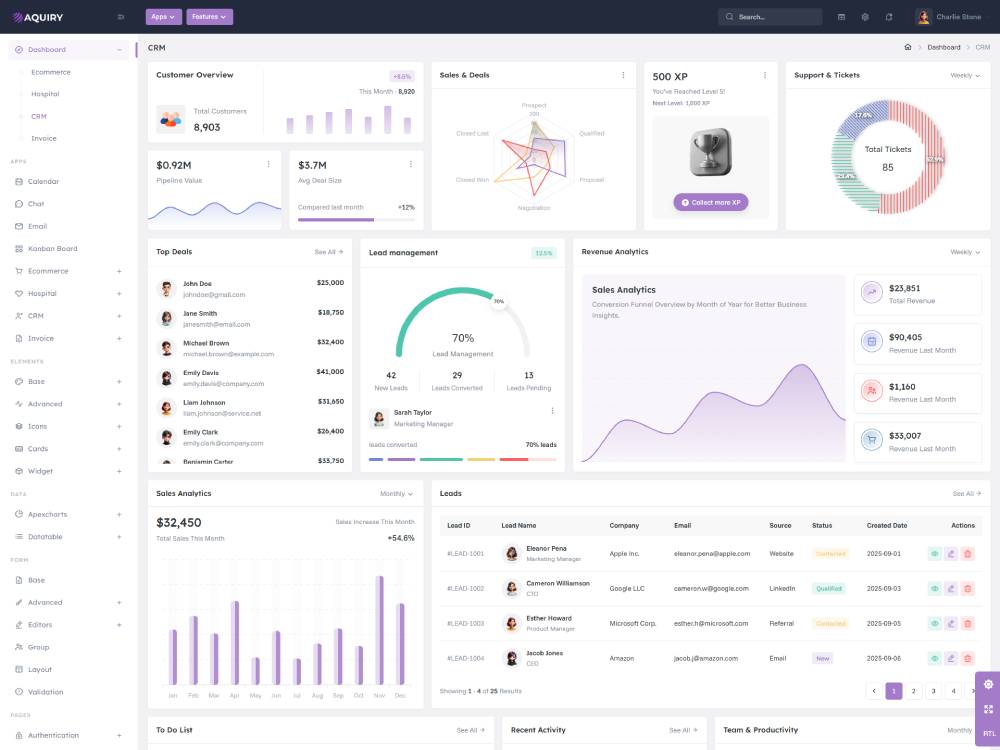Click the settings gear in the top bar
This screenshot has width=1000, height=750.
click(x=865, y=17)
